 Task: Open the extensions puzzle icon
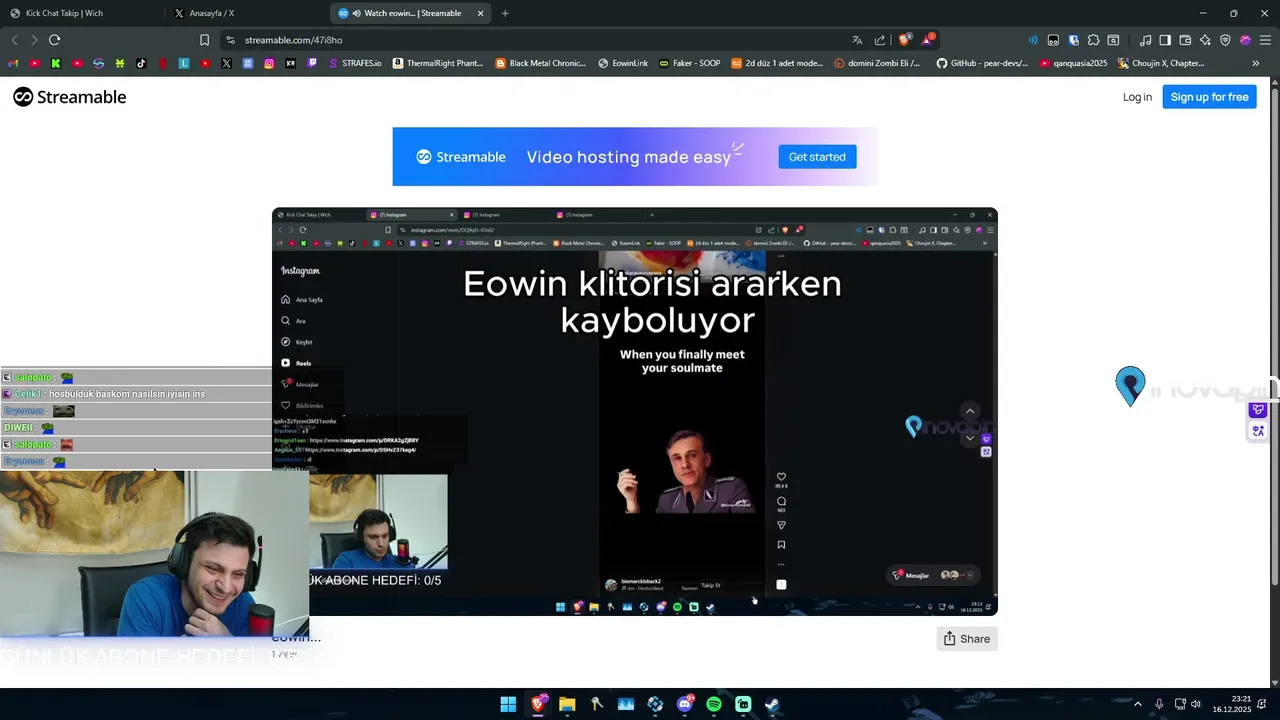[1093, 40]
